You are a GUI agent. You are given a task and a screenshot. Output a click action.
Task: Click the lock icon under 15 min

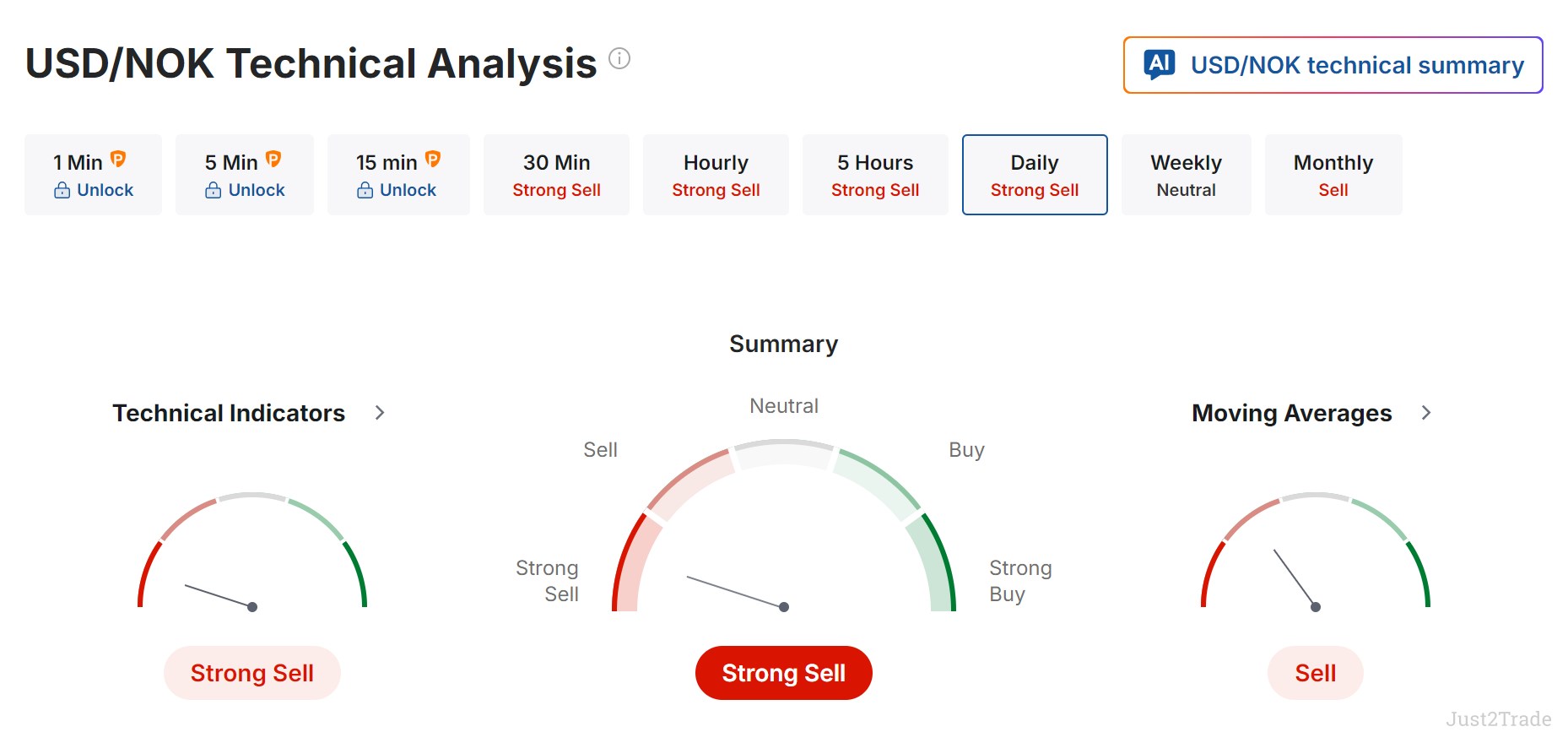[x=365, y=190]
